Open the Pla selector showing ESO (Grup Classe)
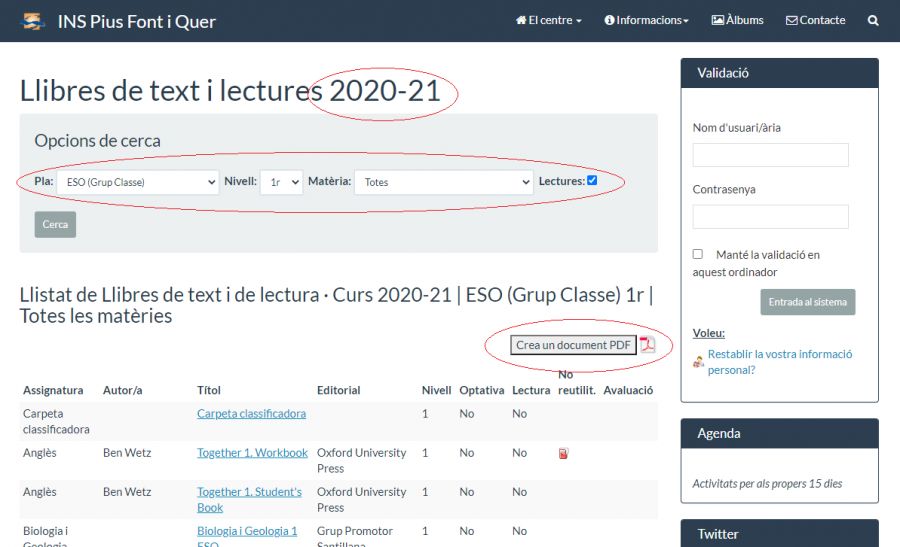The image size is (900, 547). (x=137, y=182)
